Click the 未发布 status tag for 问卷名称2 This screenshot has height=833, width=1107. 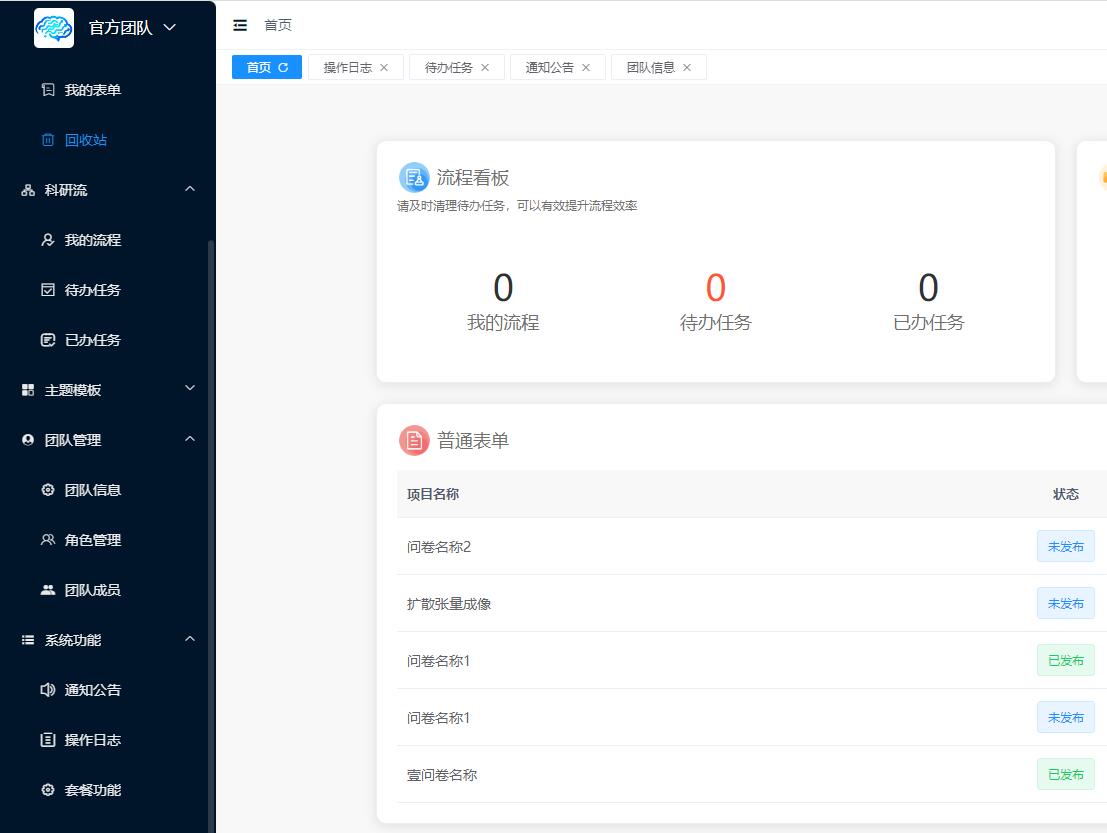(x=1065, y=546)
